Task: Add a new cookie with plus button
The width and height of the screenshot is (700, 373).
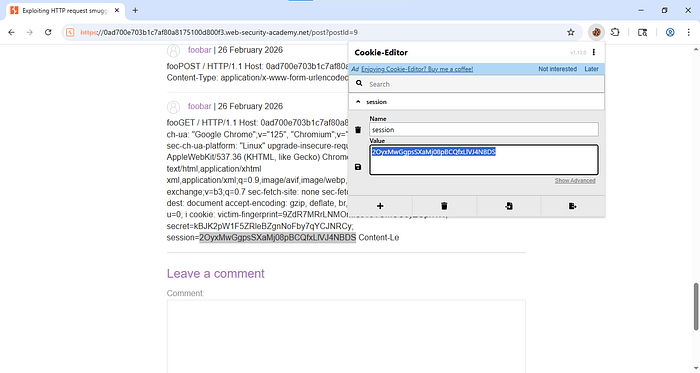Action: (x=380, y=206)
